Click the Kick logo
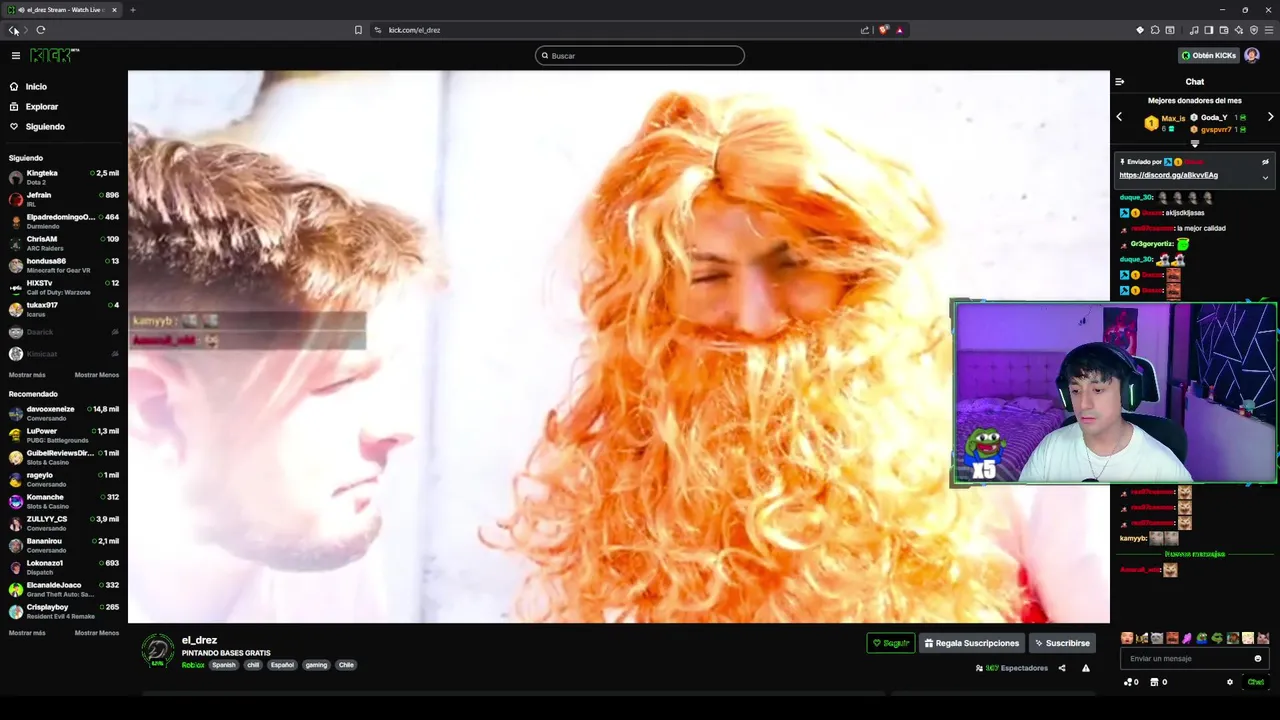The width and height of the screenshot is (1280, 720). pos(54,55)
